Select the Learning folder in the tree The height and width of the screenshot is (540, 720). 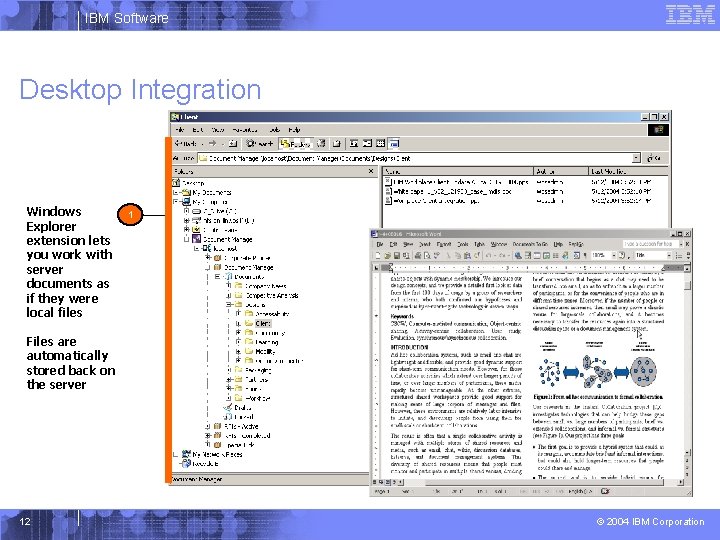[266, 342]
